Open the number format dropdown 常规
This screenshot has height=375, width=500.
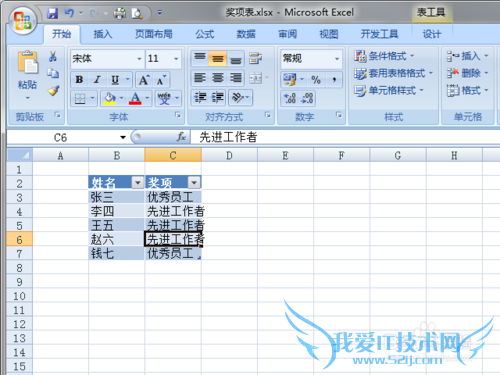click(x=337, y=59)
